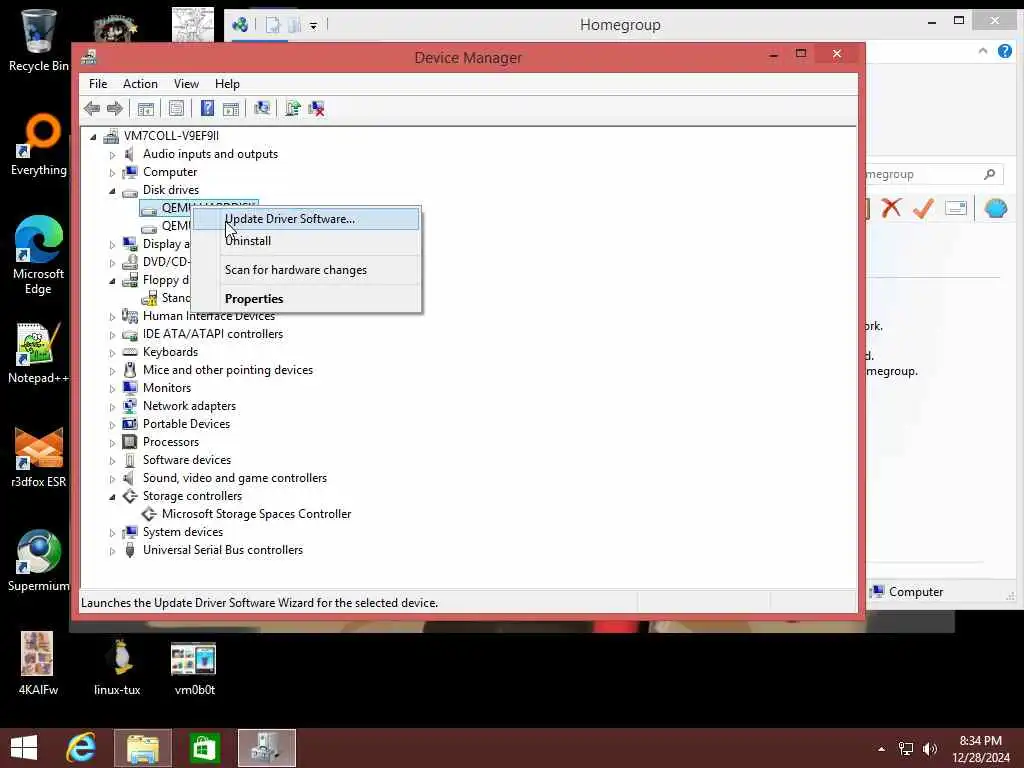Select the vm0b0t desktop image thumbnail
This screenshot has height=768, width=1024.
[194, 668]
